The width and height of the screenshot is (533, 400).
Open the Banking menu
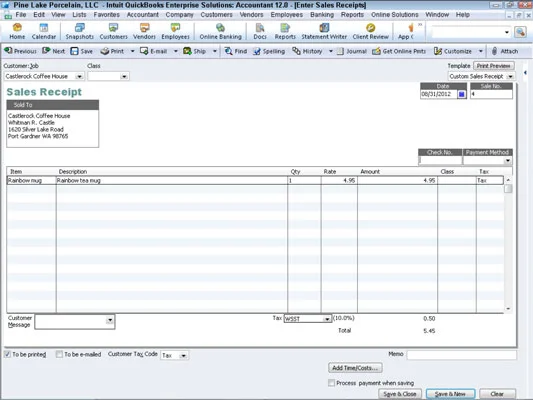click(x=322, y=15)
